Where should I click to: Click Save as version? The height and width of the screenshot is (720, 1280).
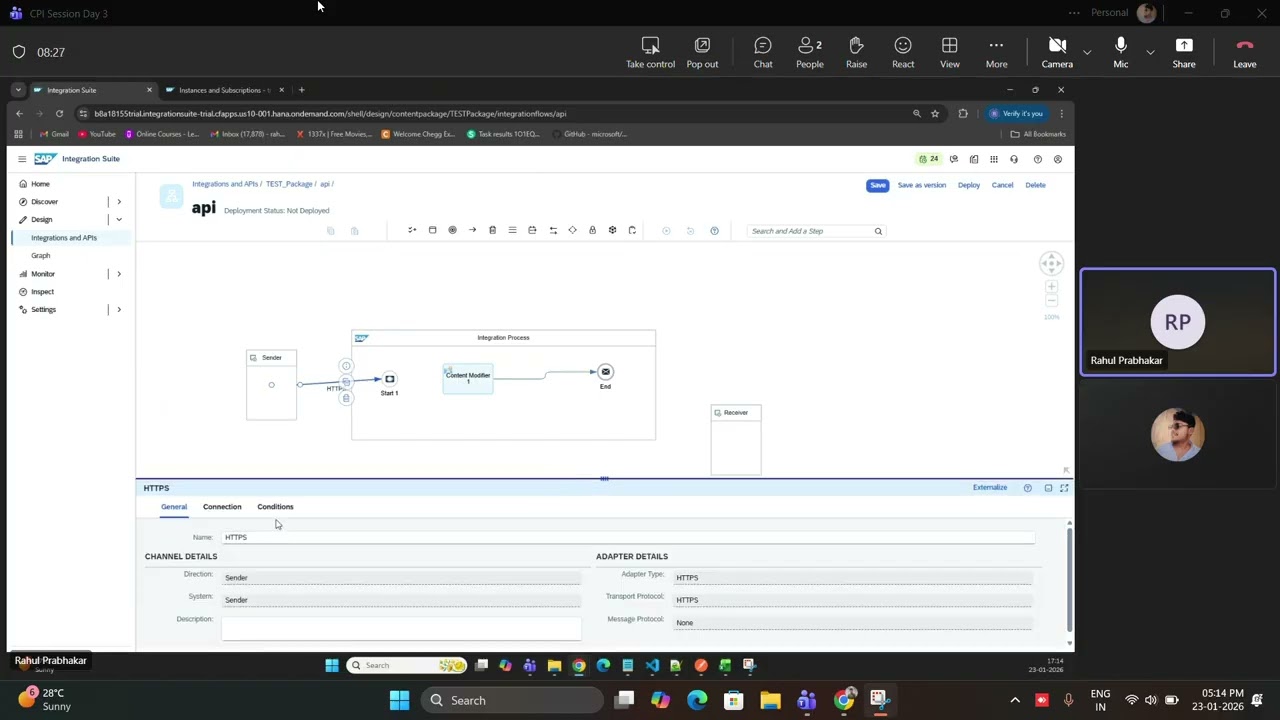tap(921, 185)
